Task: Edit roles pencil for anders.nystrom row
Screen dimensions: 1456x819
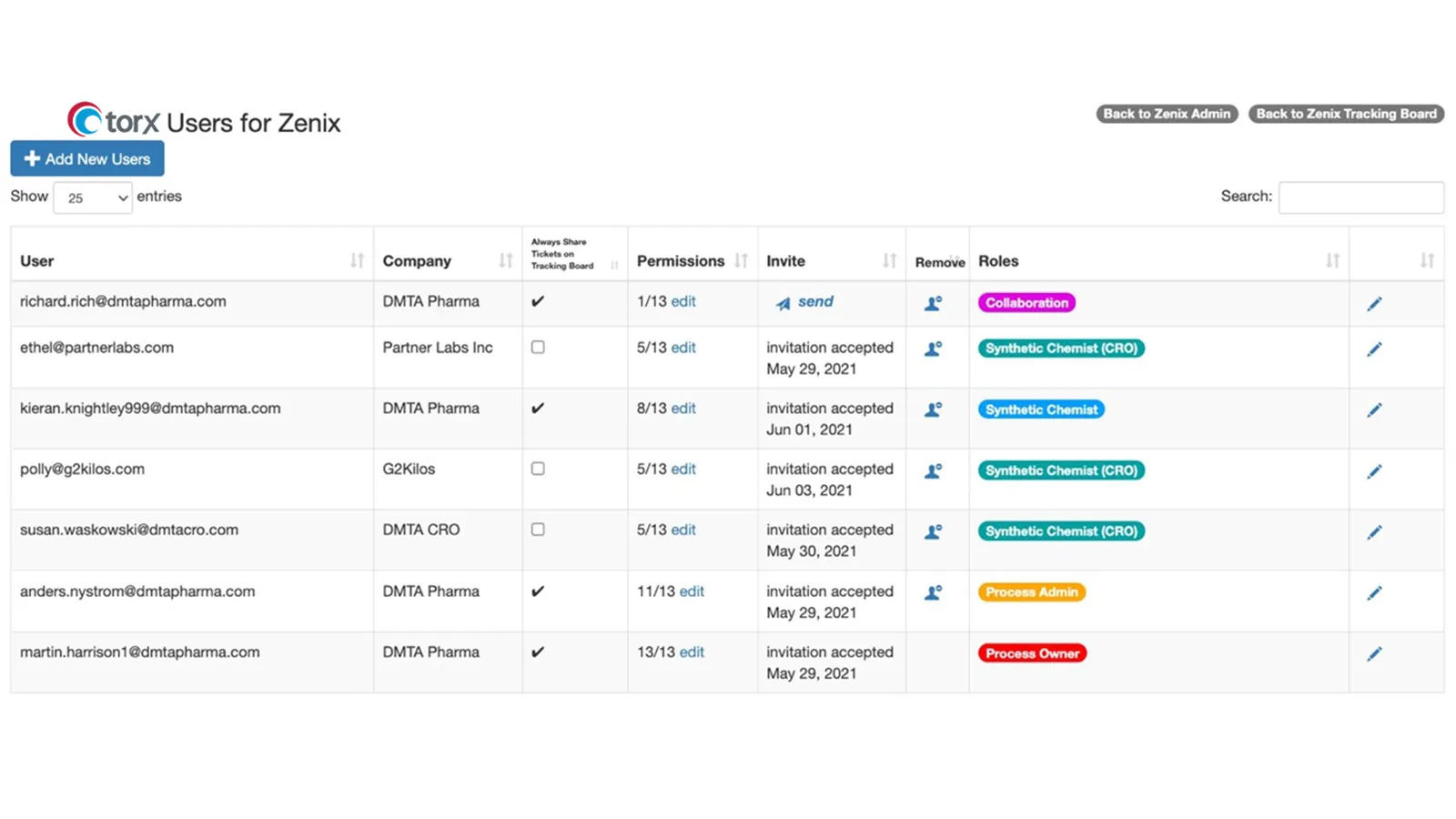Action: click(x=1374, y=593)
